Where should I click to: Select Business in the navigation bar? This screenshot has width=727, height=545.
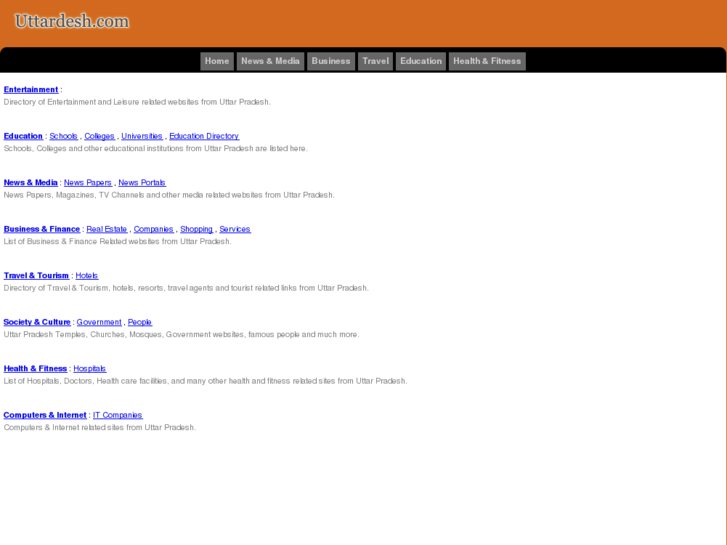pos(331,61)
